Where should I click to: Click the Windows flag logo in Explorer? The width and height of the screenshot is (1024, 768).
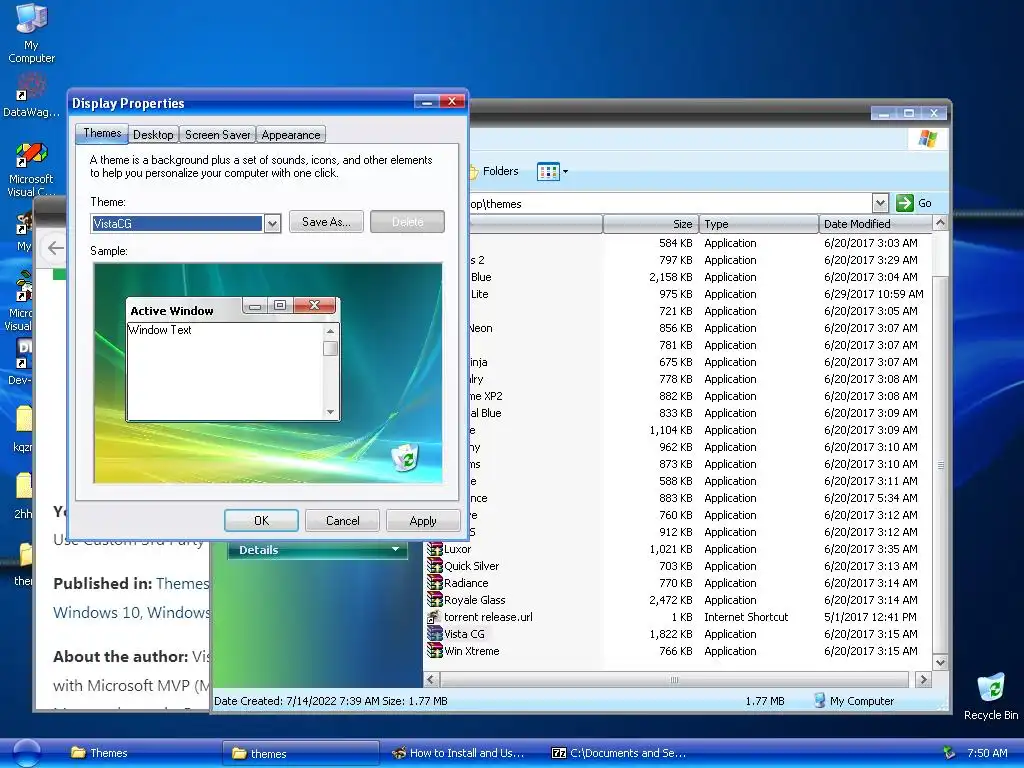coord(927,138)
